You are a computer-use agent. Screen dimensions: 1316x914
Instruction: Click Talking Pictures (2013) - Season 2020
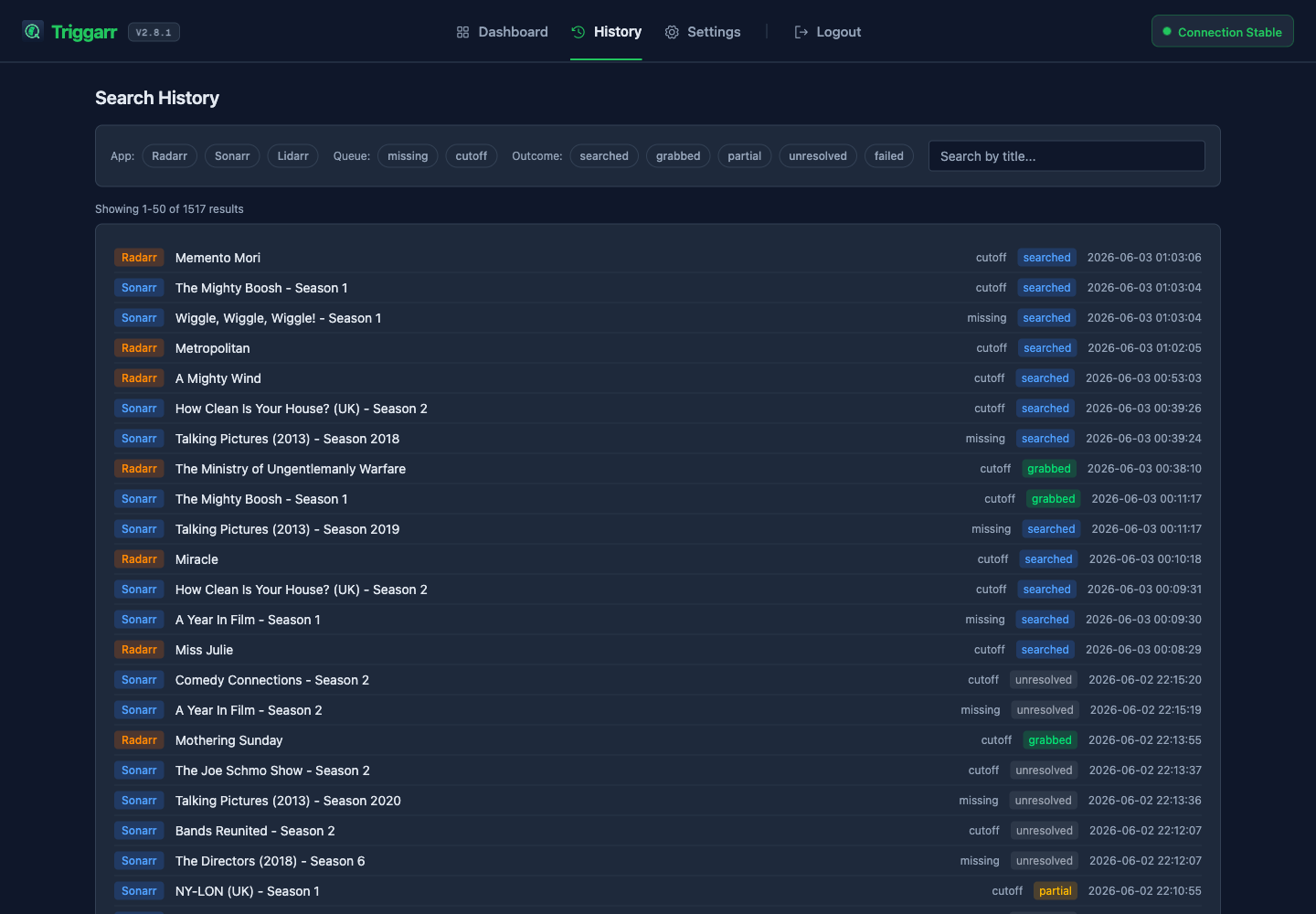click(x=288, y=801)
